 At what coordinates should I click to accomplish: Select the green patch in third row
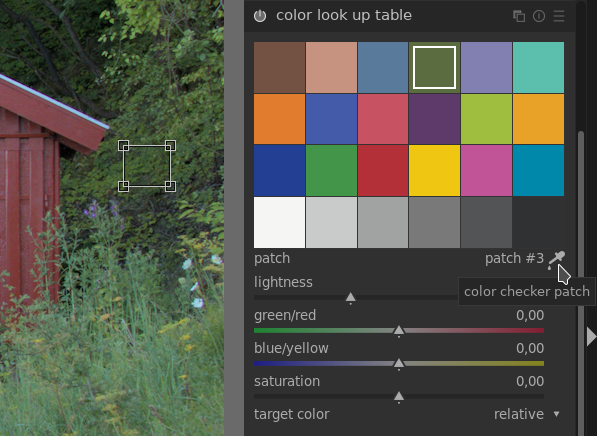[x=331, y=171]
